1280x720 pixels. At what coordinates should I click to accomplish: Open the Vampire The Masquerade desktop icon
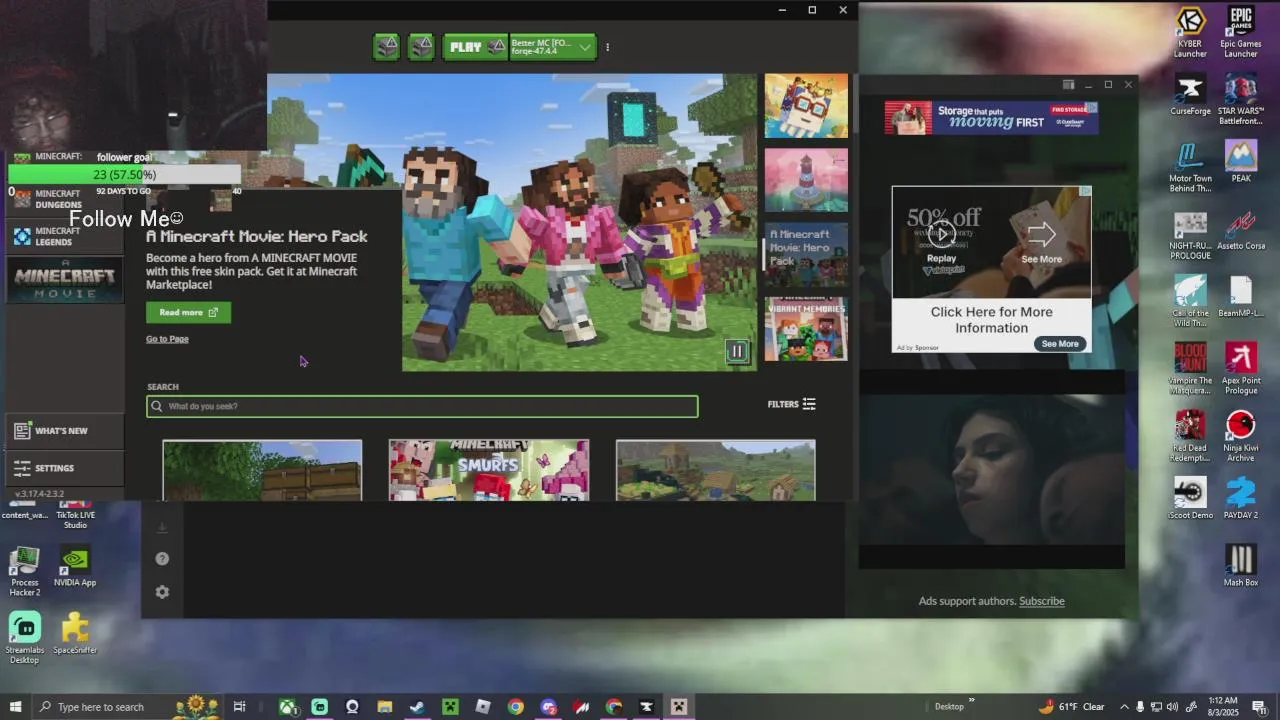tap(1190, 369)
